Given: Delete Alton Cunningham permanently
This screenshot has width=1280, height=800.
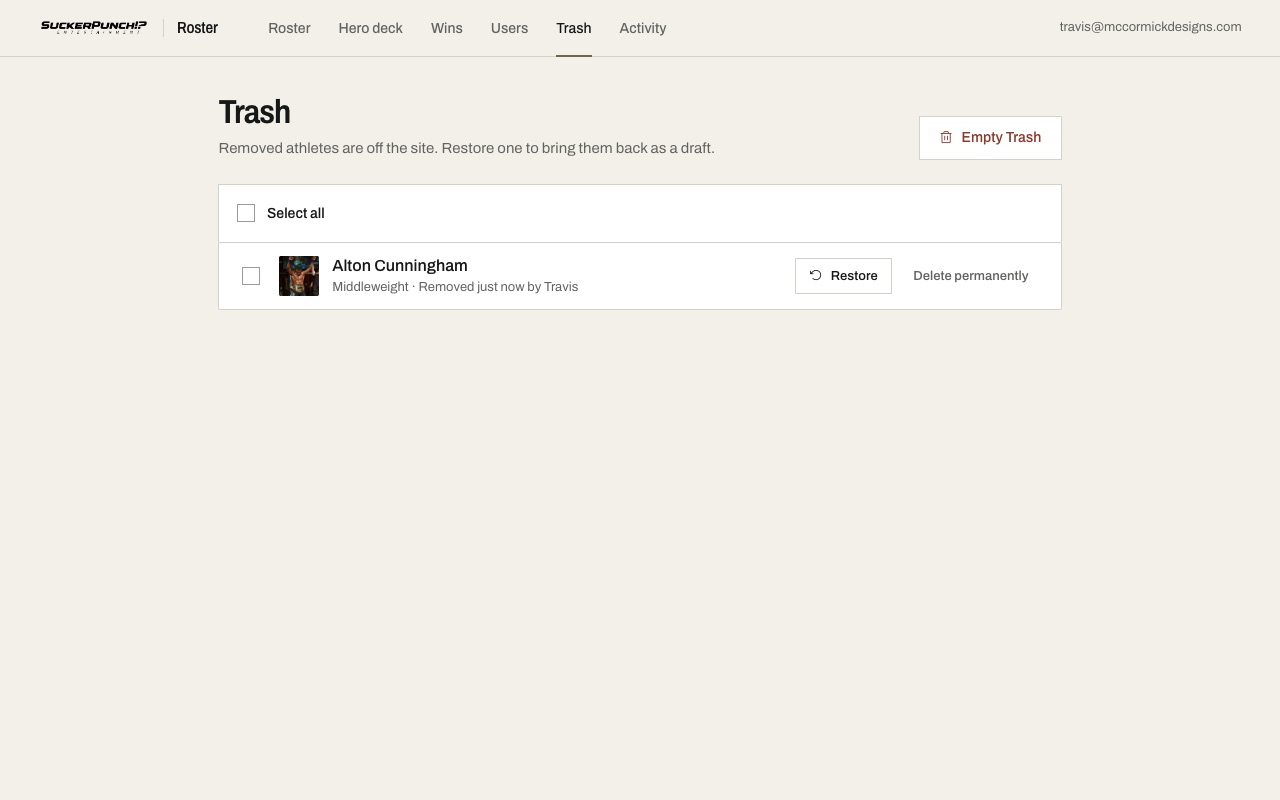Looking at the screenshot, I should coord(970,276).
